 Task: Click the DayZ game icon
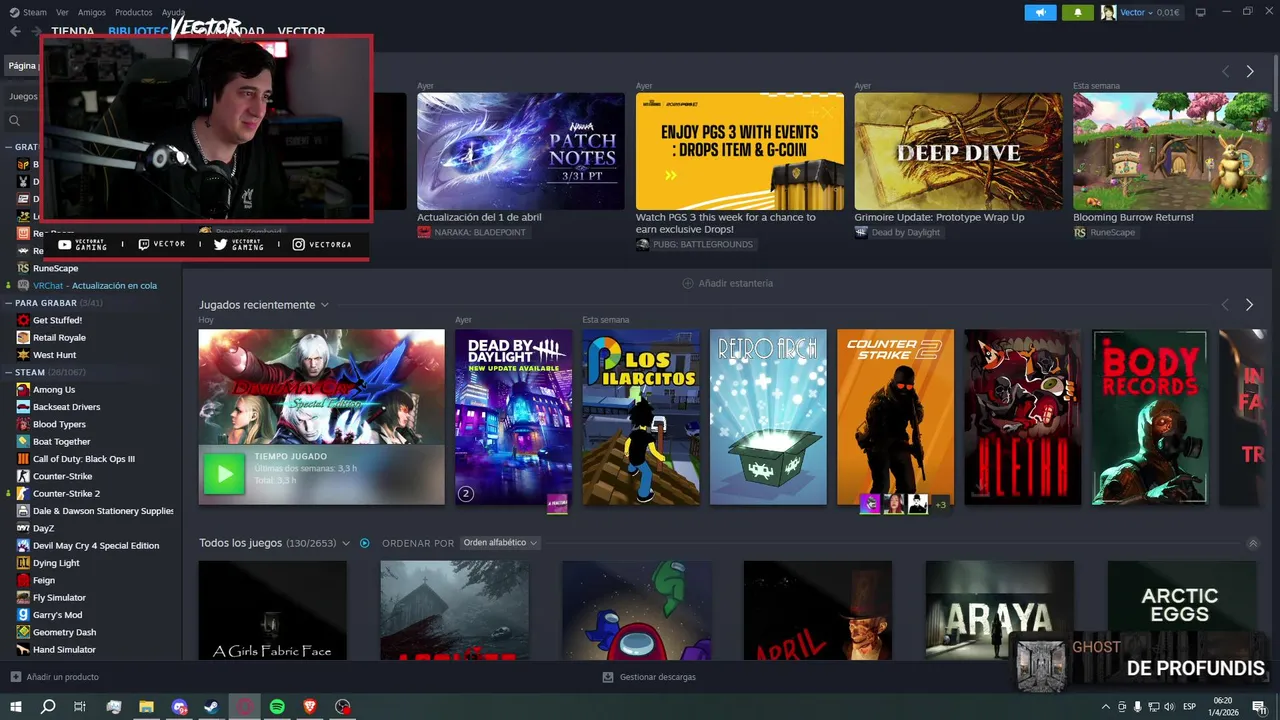click(x=23, y=528)
